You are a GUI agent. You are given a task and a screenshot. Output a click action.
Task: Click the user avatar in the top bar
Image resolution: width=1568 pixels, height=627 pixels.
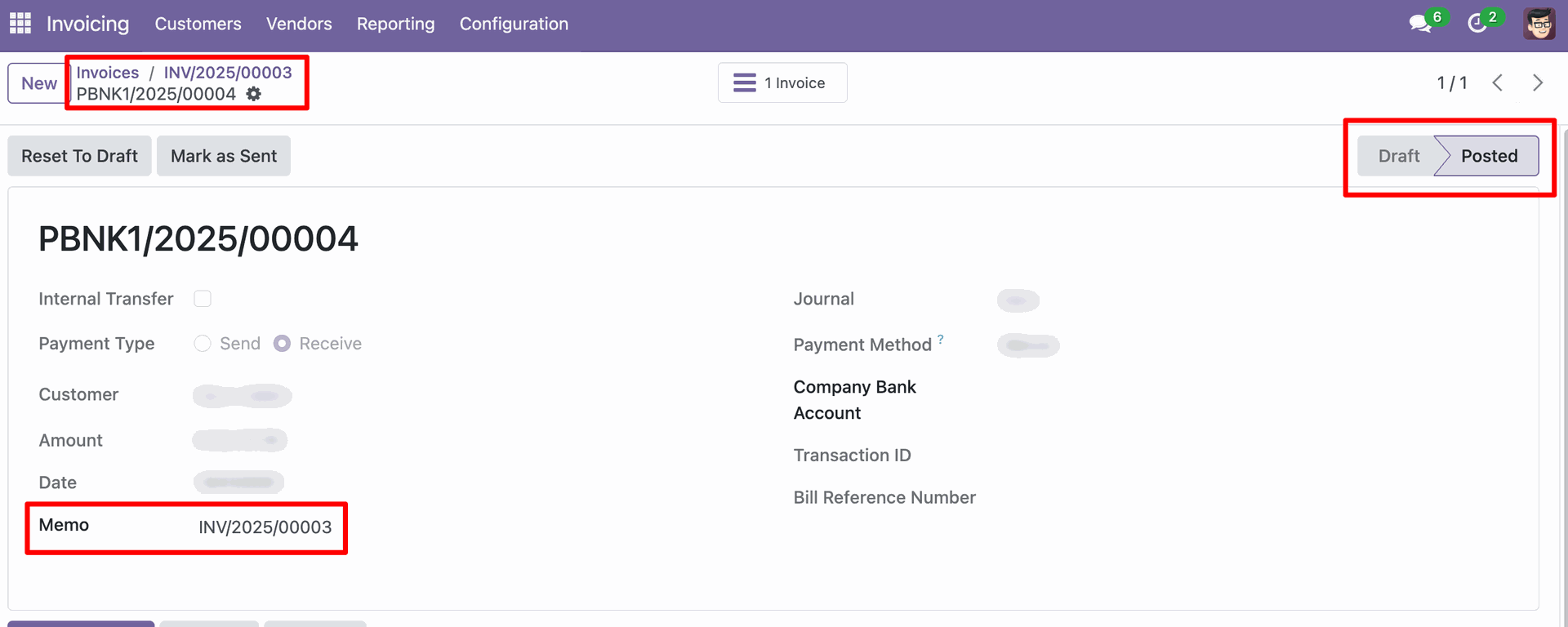pyautogui.click(x=1539, y=24)
